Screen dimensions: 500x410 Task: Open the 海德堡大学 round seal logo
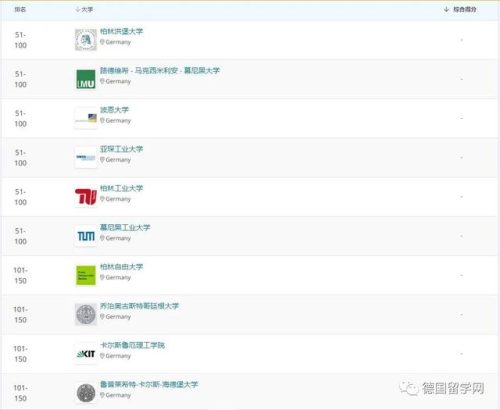coord(86,393)
